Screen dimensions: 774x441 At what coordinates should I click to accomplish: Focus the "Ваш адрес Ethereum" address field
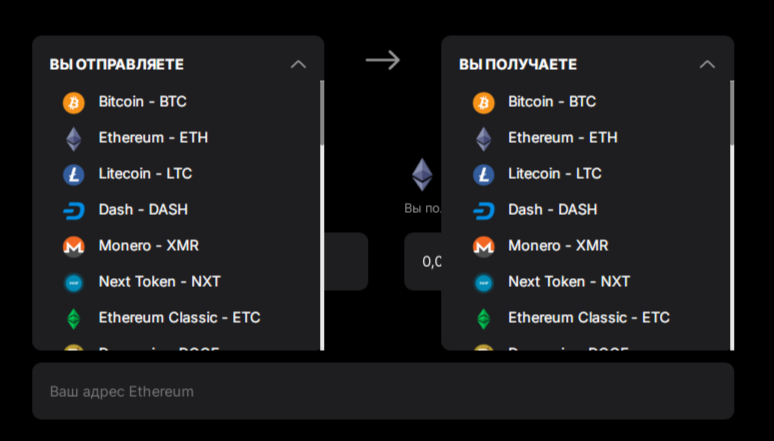click(383, 391)
